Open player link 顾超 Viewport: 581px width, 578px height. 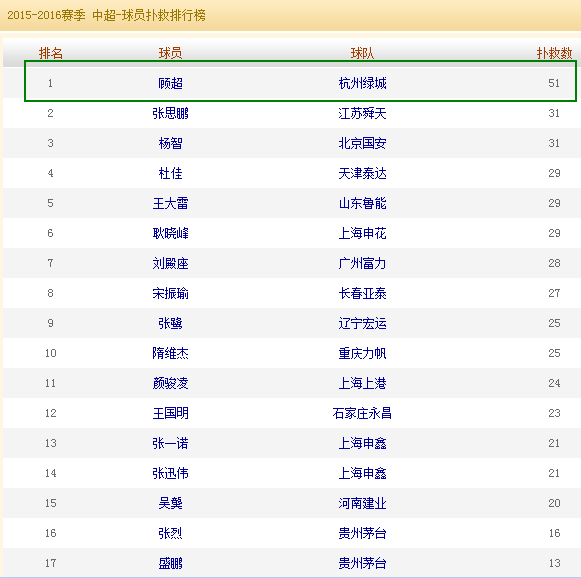(170, 83)
